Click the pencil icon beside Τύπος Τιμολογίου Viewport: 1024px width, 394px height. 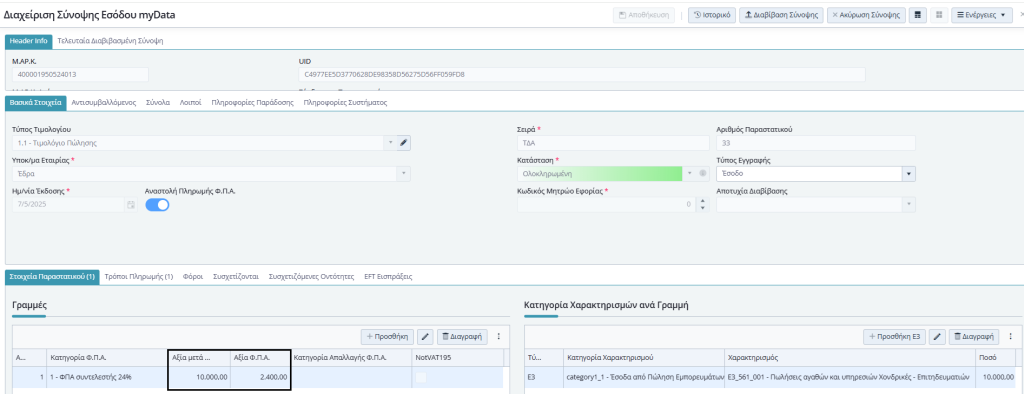tap(404, 142)
